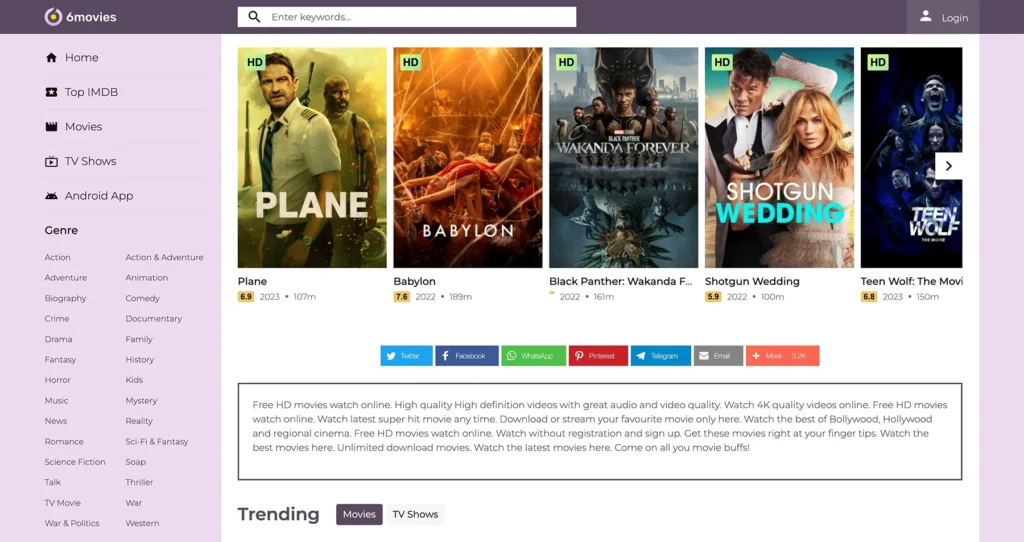1024x542 pixels.
Task: Open the Teen Wolf movie poster
Action: 911,157
